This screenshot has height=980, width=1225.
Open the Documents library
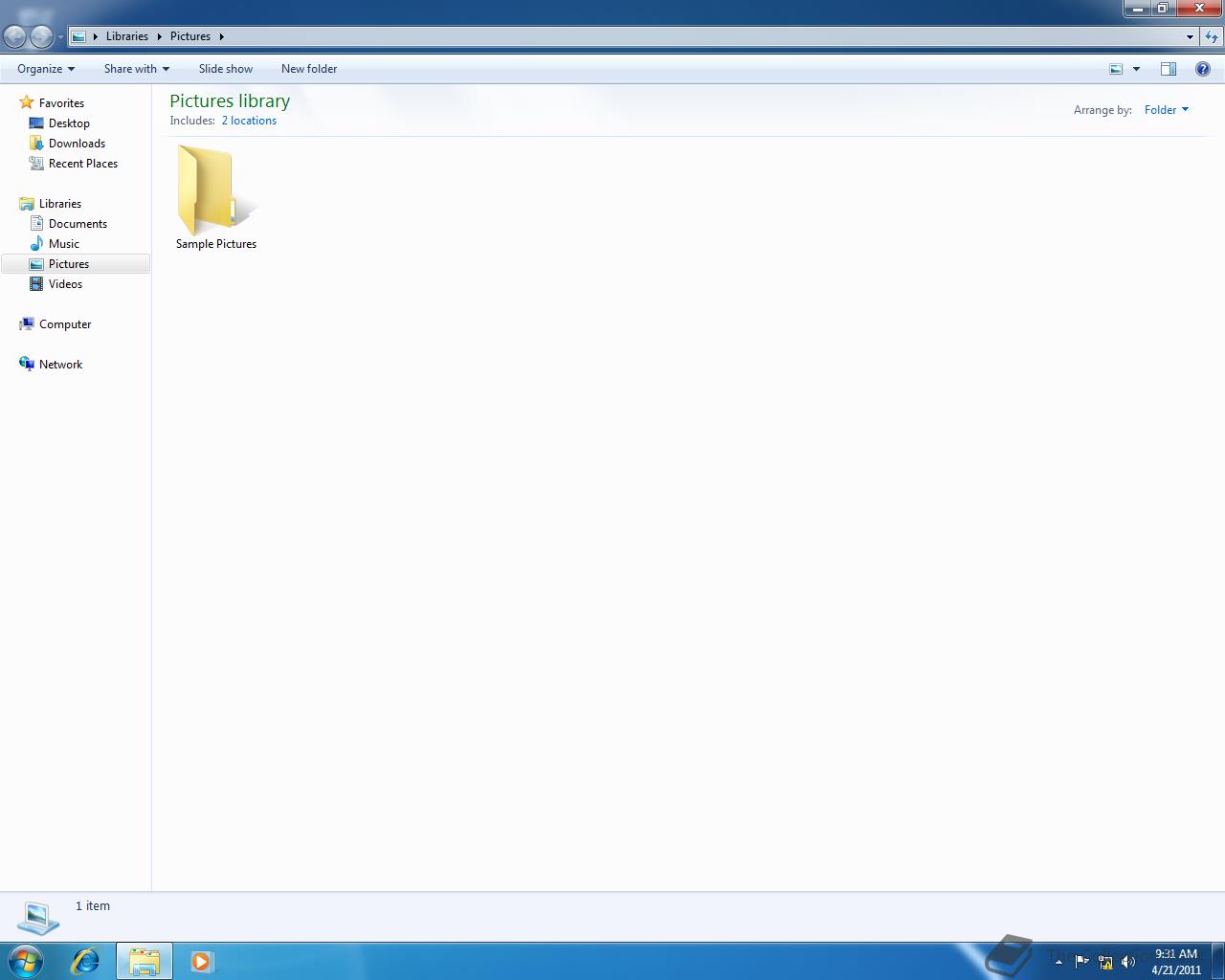[x=78, y=224]
